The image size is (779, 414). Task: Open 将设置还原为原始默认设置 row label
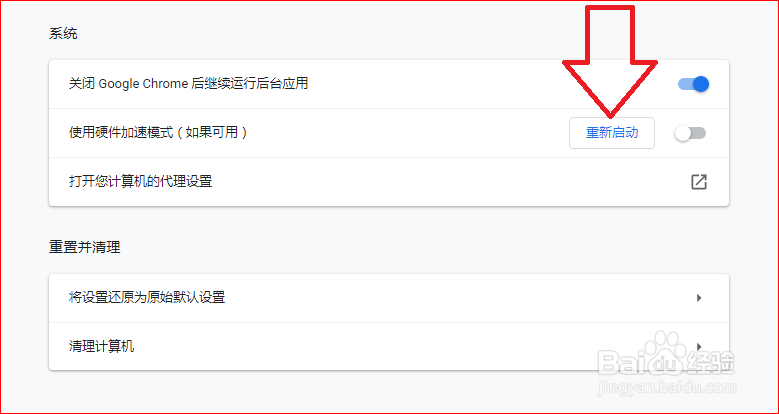click(147, 297)
